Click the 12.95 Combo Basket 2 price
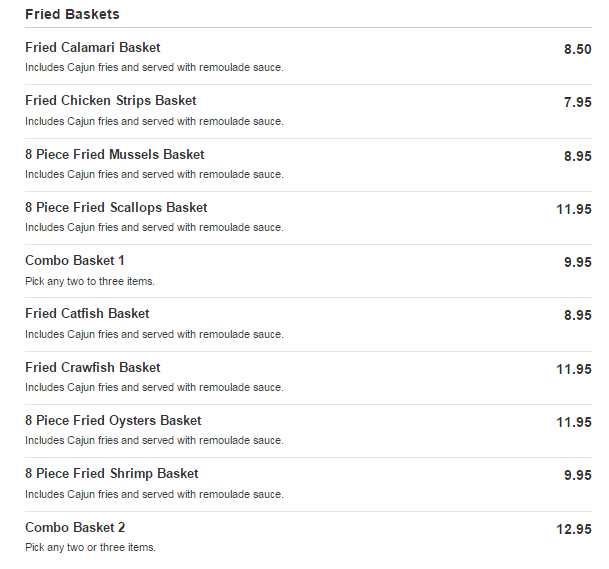 pos(573,529)
